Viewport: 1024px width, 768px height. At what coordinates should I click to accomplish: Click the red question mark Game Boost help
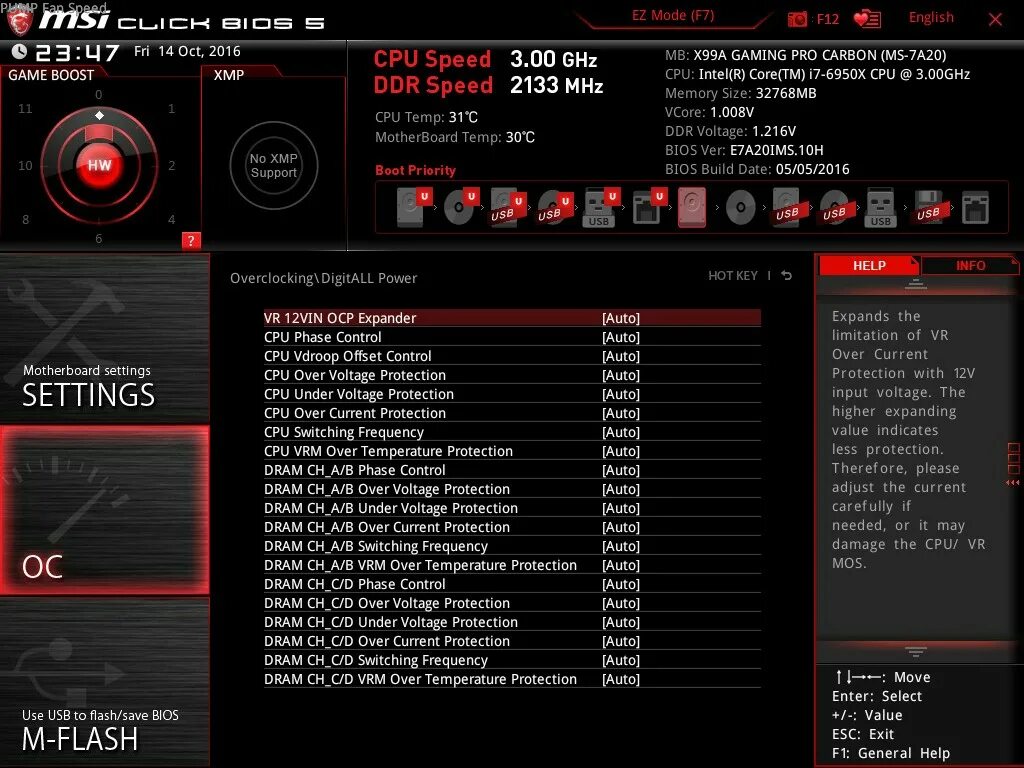point(191,240)
